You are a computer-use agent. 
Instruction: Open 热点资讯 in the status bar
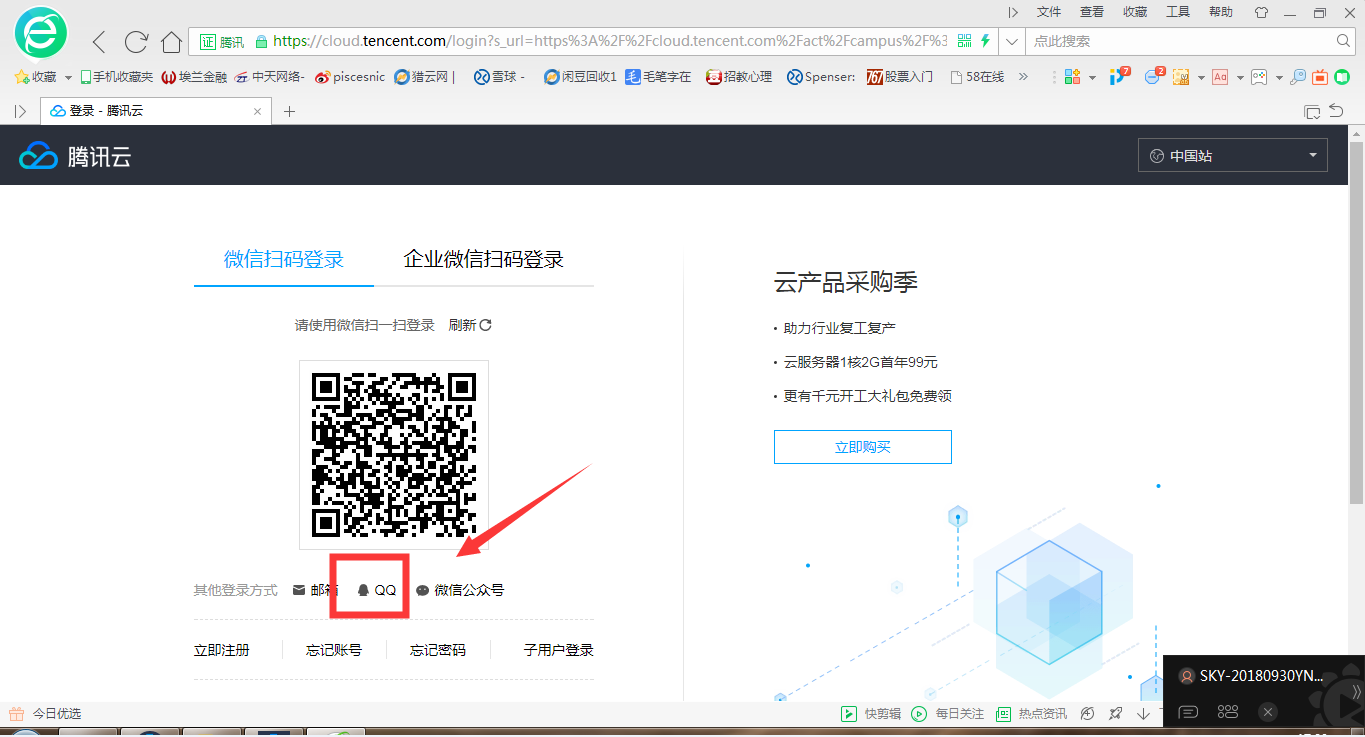1032,713
